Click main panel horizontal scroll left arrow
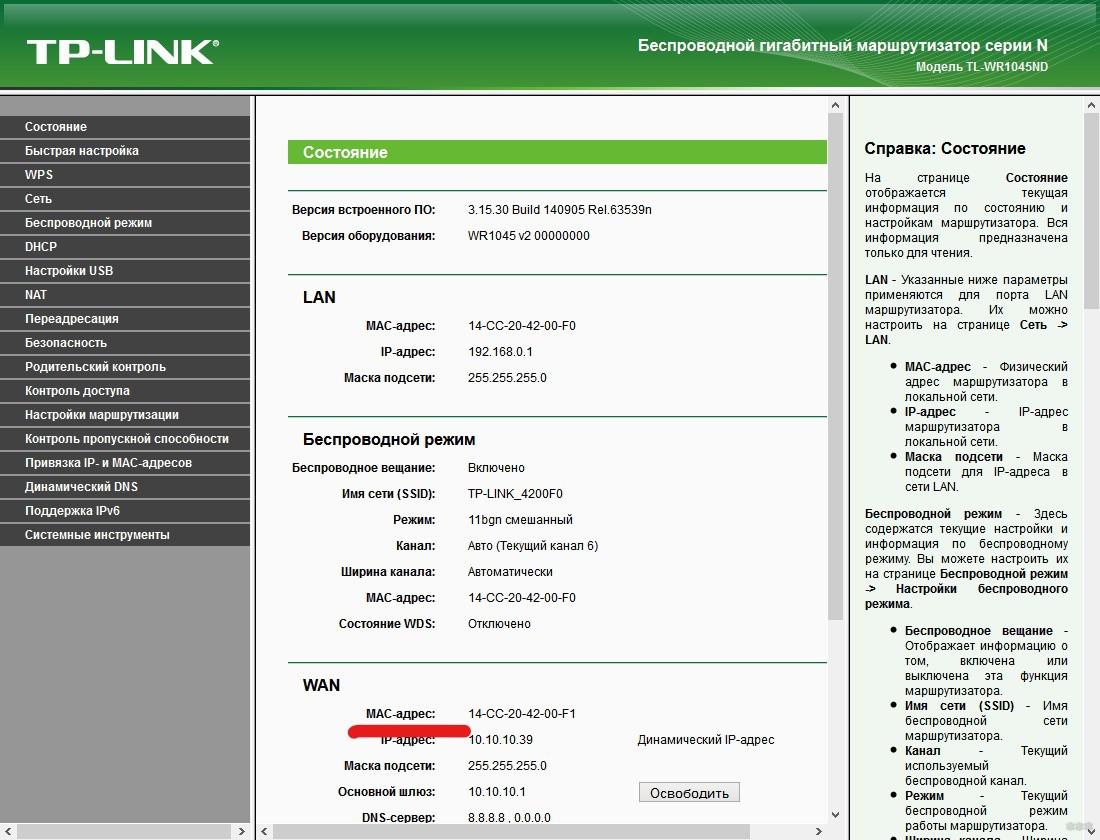The width and height of the screenshot is (1100, 840). [264, 832]
